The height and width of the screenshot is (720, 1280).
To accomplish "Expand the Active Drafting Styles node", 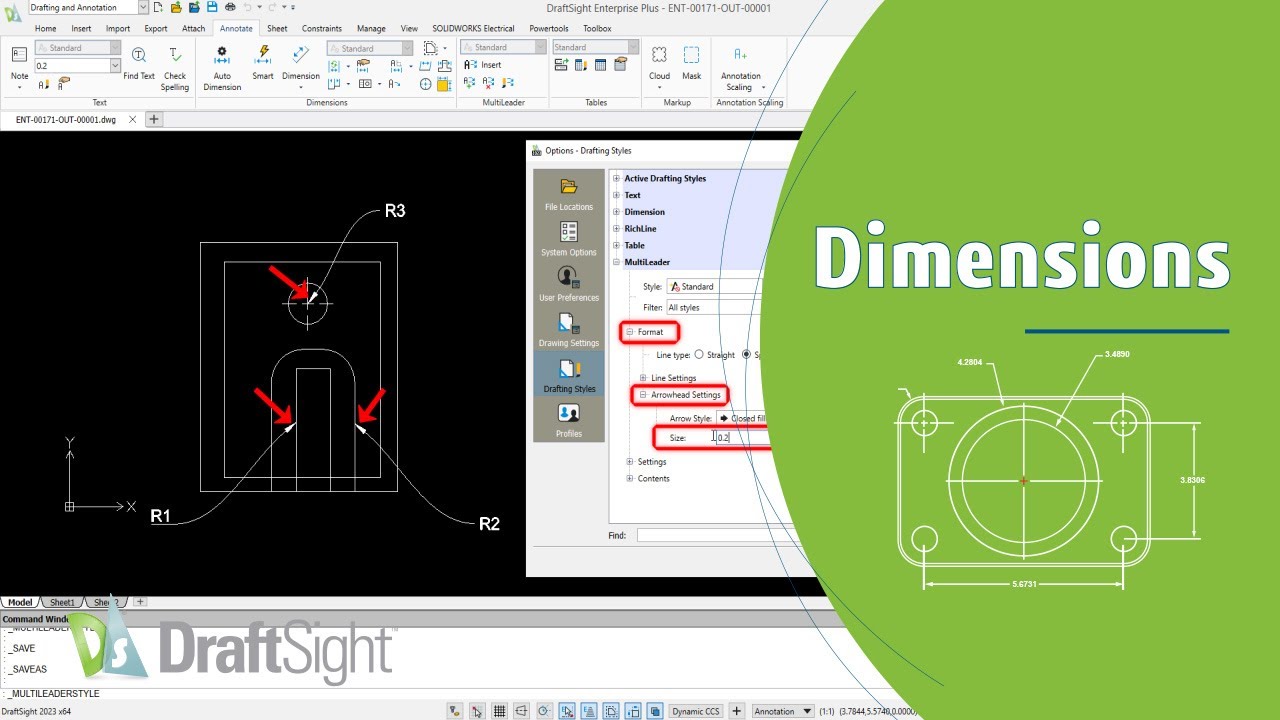I will coord(617,179).
